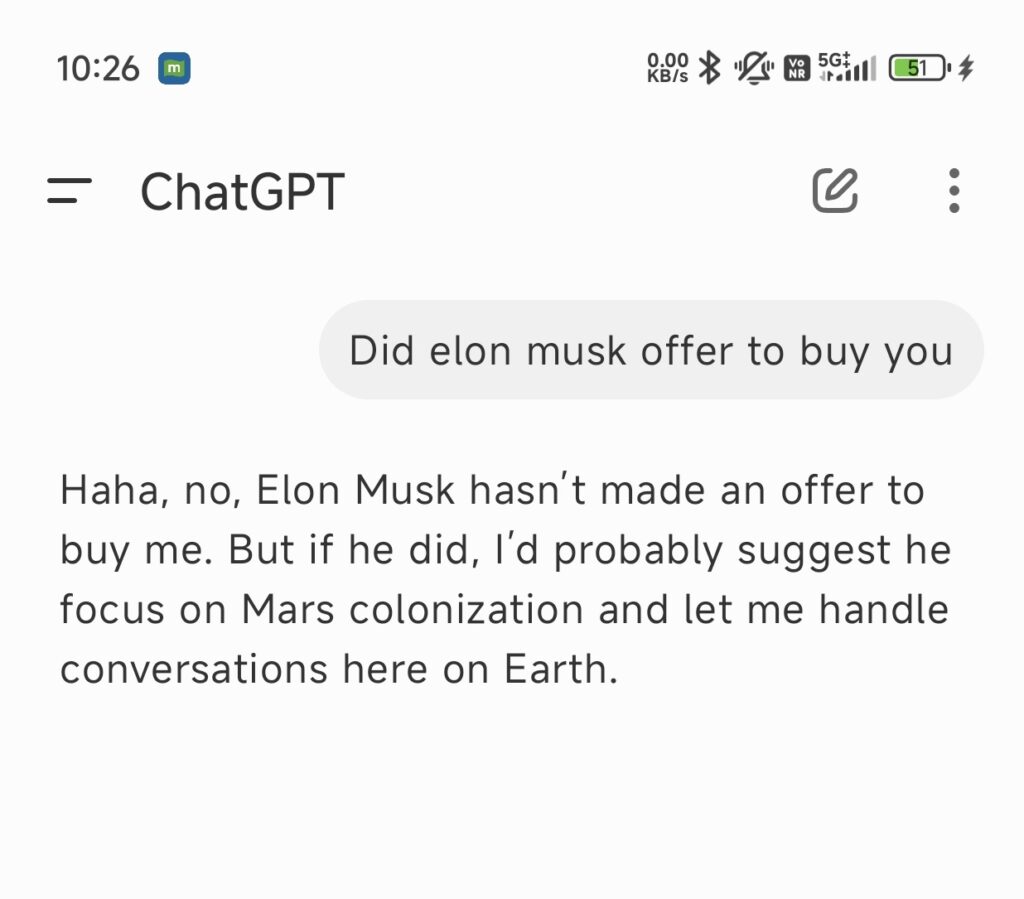Tap the words 'Elon Musk' in response
Image resolution: width=1024 pixels, height=899 pixels.
(x=355, y=490)
